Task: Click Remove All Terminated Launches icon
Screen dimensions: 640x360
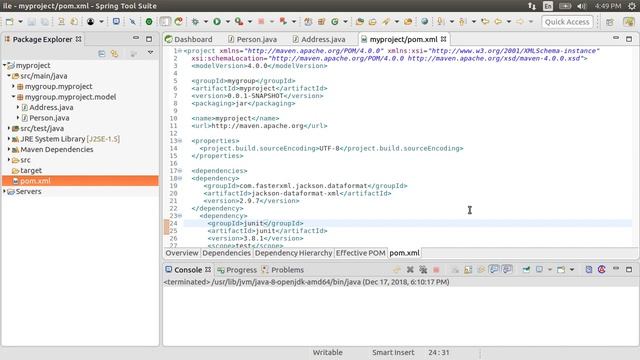Action: tap(423, 270)
